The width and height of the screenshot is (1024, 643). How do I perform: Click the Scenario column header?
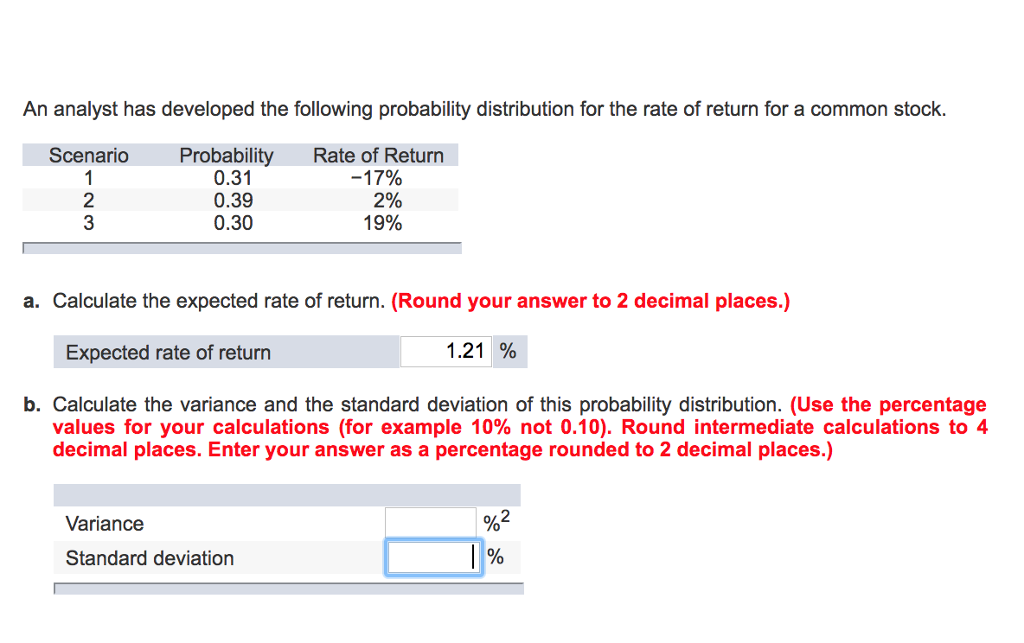pos(88,155)
